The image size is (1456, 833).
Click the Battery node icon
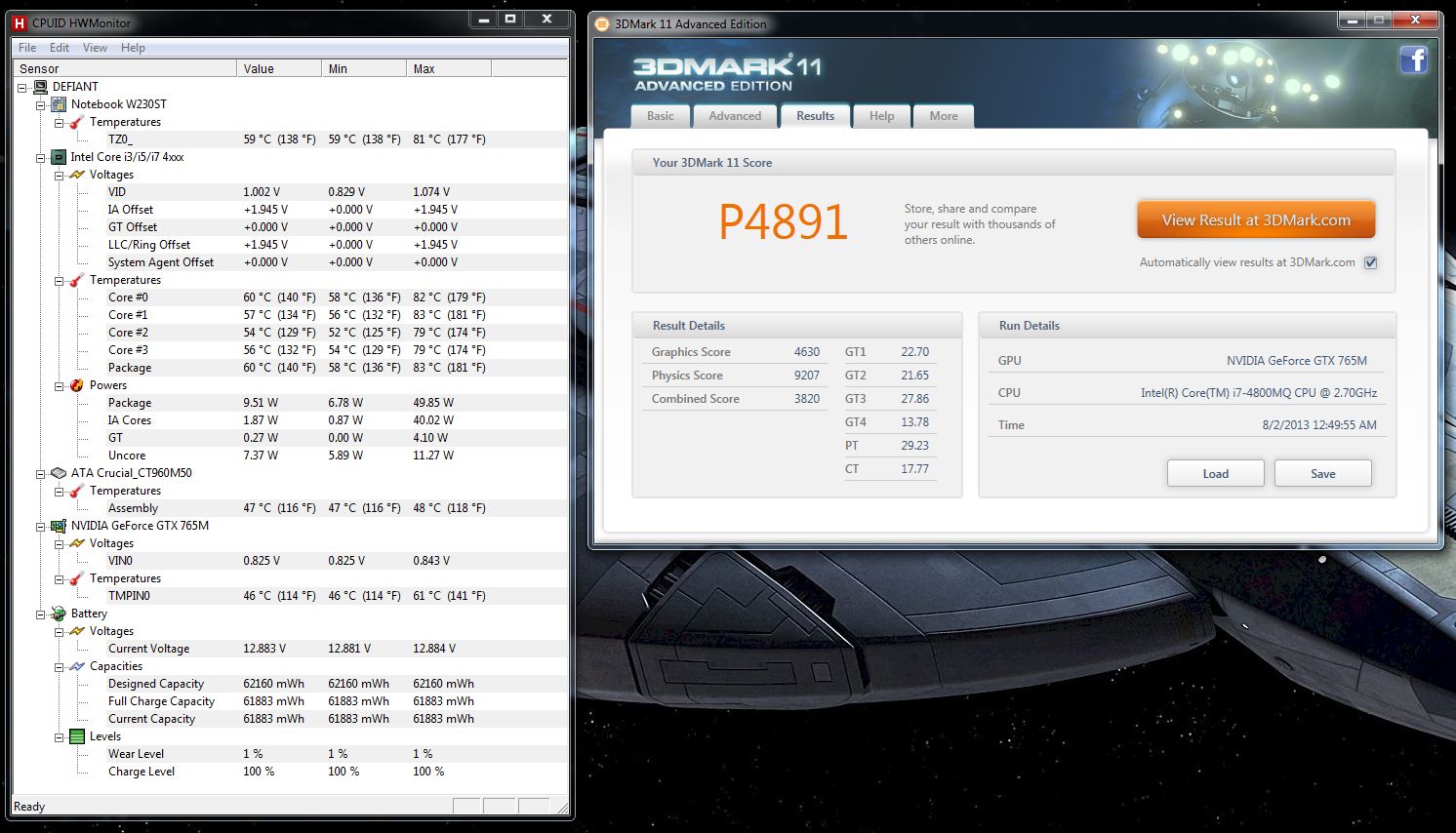tap(59, 614)
